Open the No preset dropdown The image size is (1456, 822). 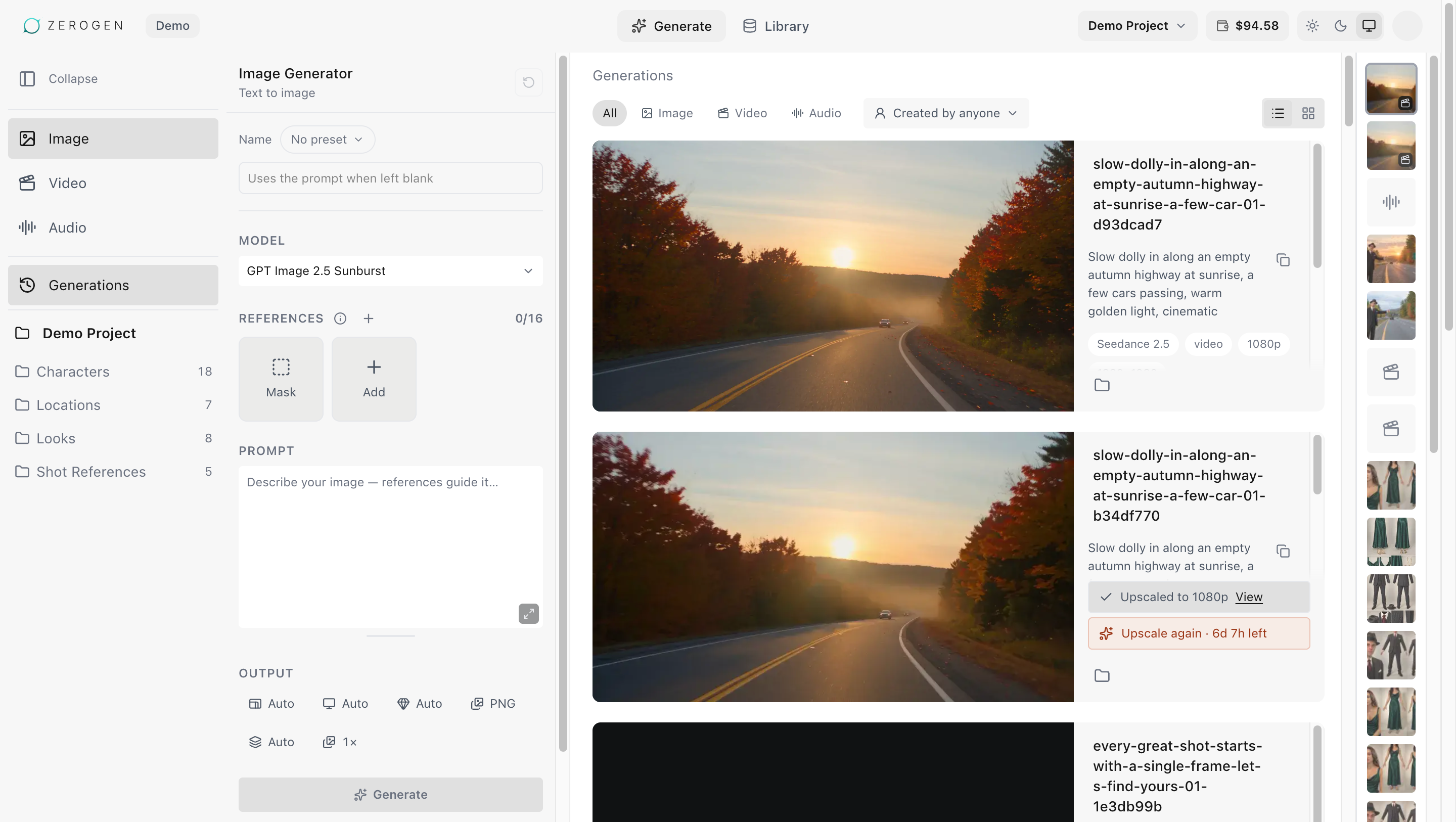click(x=327, y=140)
